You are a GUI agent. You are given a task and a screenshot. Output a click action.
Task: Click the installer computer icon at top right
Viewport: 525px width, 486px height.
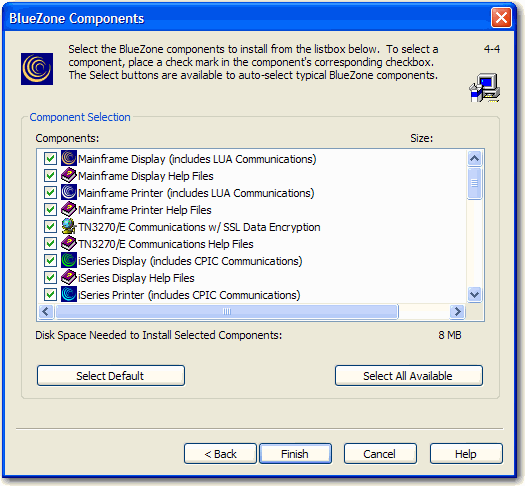pos(484,88)
